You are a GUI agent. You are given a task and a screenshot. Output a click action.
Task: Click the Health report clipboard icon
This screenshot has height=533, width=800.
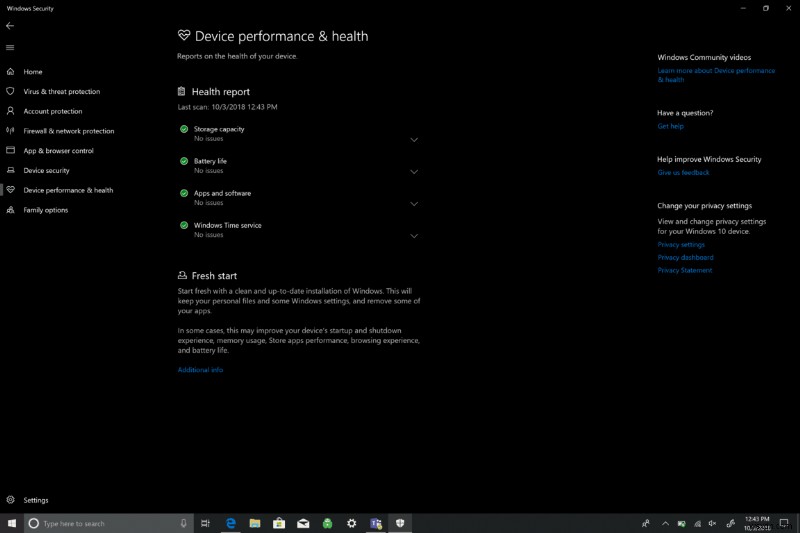coord(182,91)
